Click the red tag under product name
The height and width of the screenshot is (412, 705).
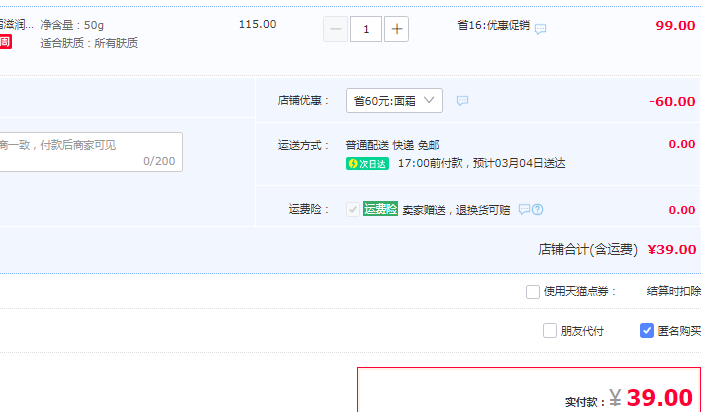(5, 42)
